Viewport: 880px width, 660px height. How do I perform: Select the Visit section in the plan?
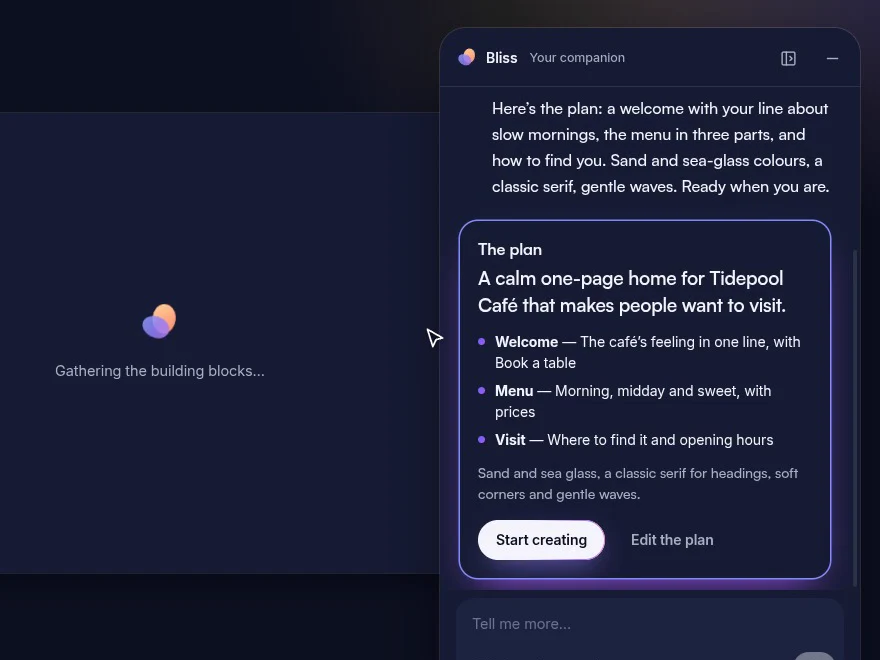coord(634,440)
